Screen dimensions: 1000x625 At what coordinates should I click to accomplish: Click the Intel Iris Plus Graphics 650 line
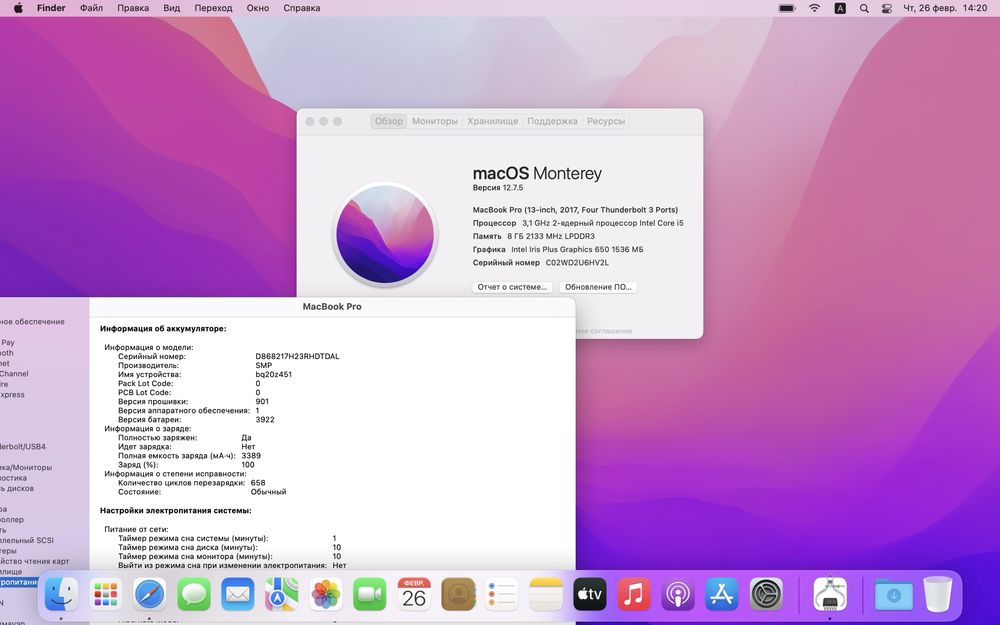coord(558,249)
